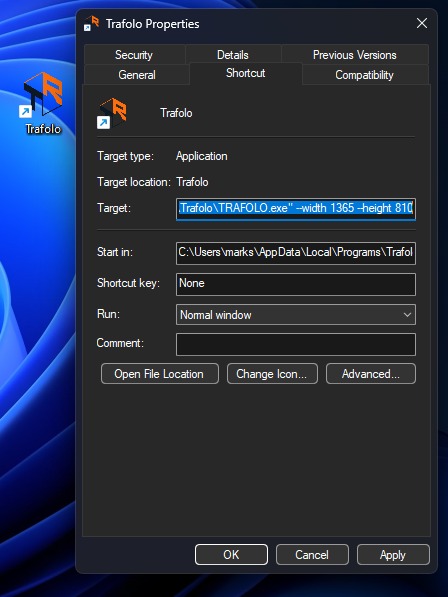This screenshot has height=597, width=448.
Task: Click the Application target type value
Action: pyautogui.click(x=202, y=156)
